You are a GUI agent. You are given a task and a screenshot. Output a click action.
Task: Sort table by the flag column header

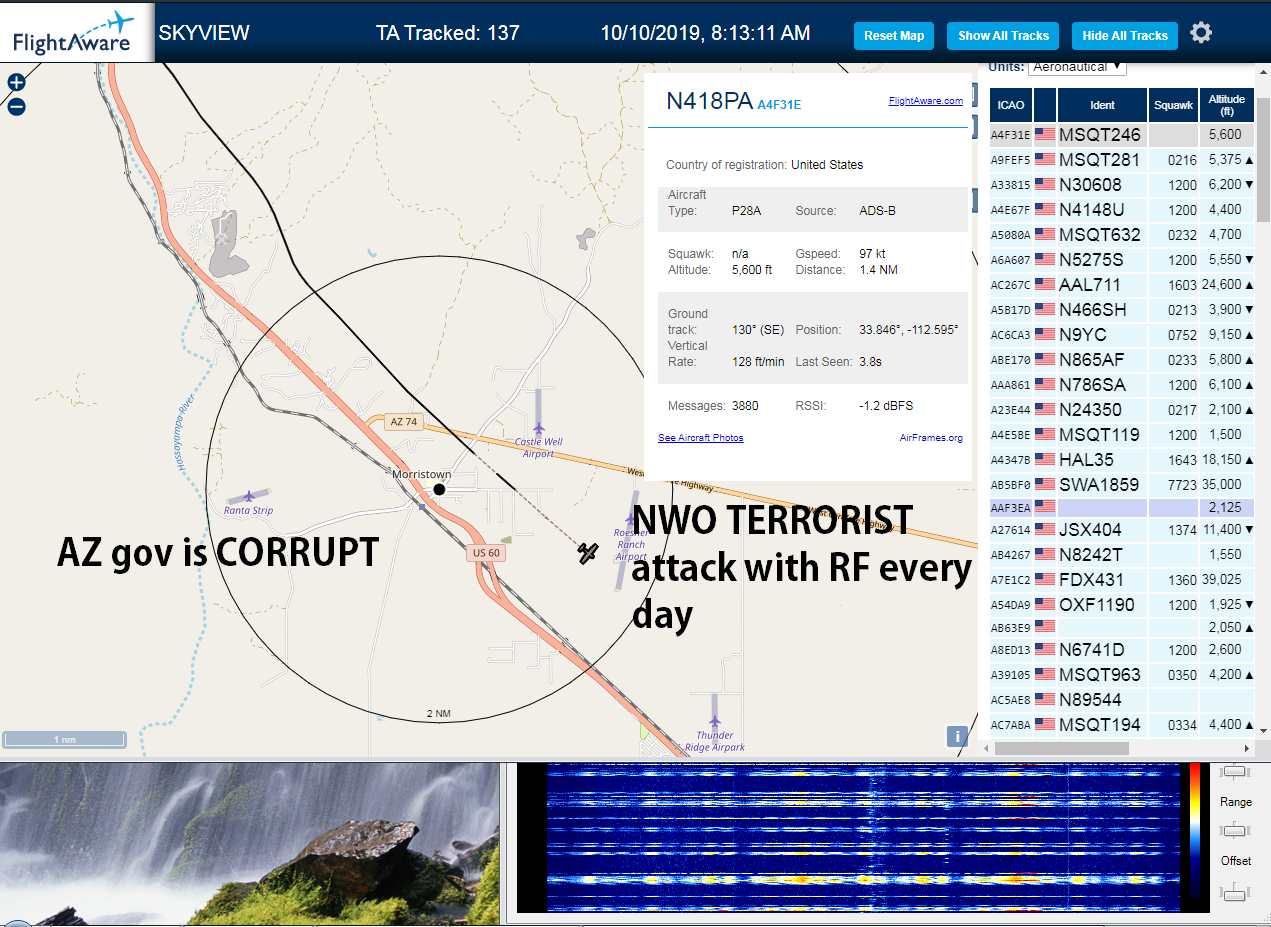click(1045, 105)
